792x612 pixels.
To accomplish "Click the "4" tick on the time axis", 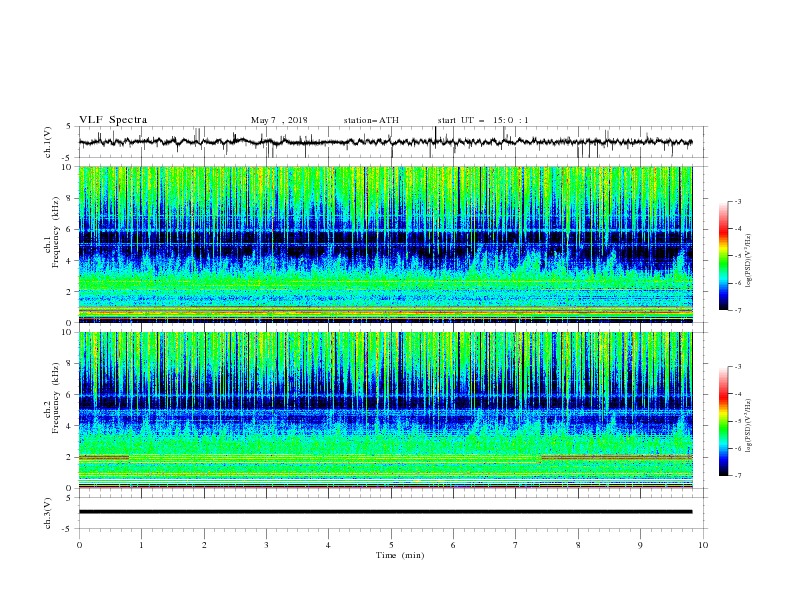I will [x=329, y=545].
